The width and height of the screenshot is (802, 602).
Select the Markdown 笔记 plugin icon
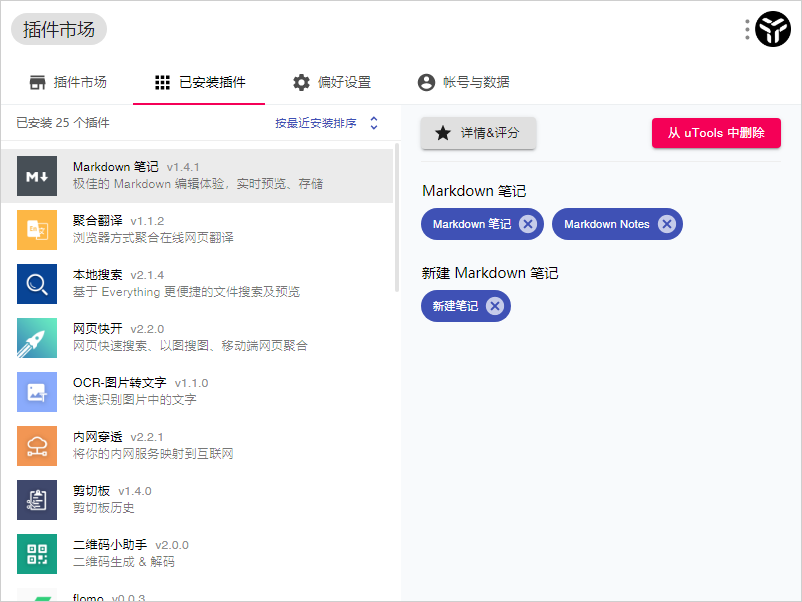click(x=37, y=173)
